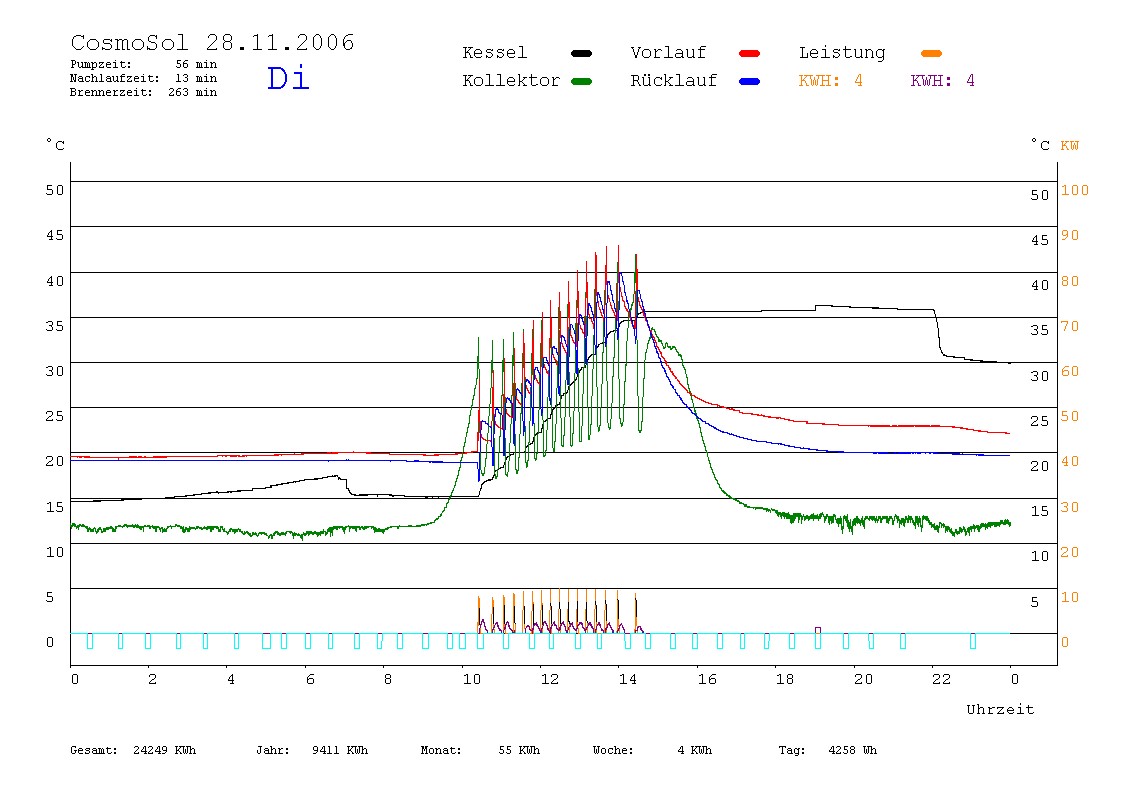Viewport: 1148px width, 812px height.
Task: Click hour "6" on the Uhrzeit axis
Action: tap(310, 679)
